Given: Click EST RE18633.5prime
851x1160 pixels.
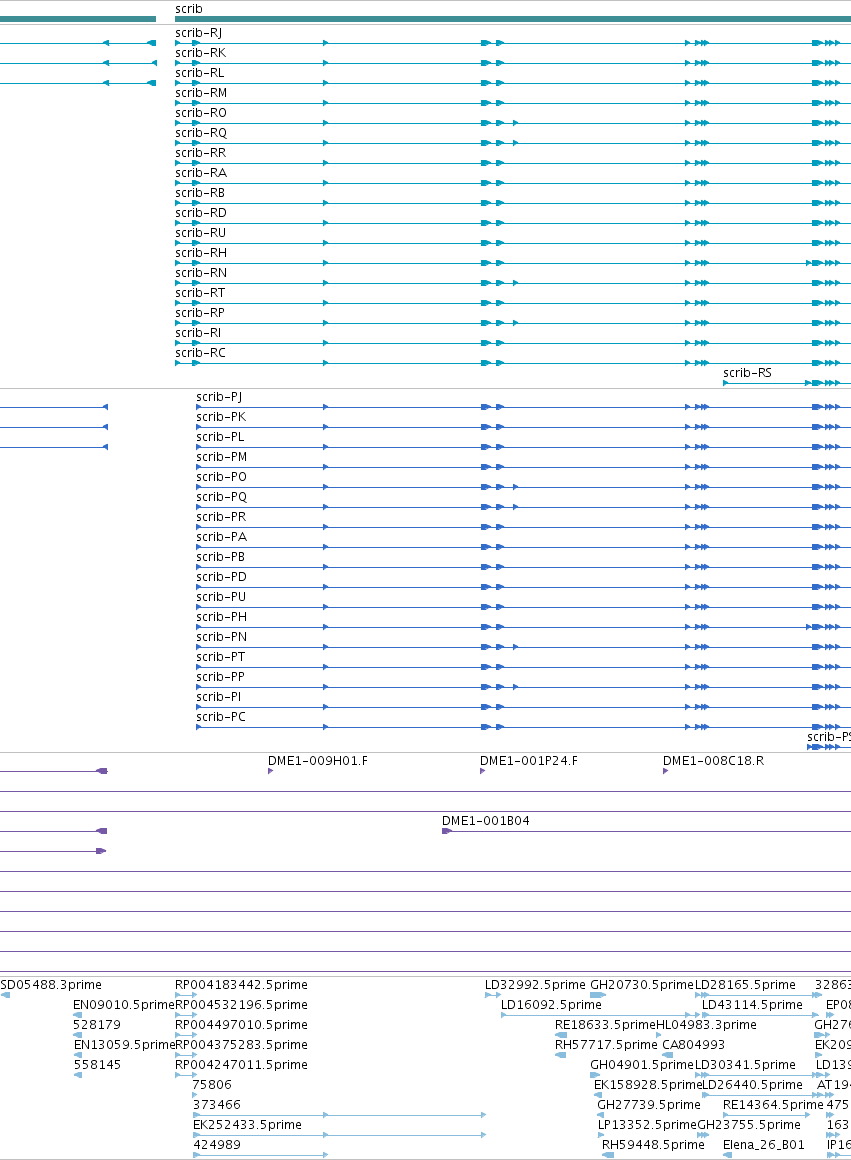Looking at the screenshot, I should (x=605, y=1025).
